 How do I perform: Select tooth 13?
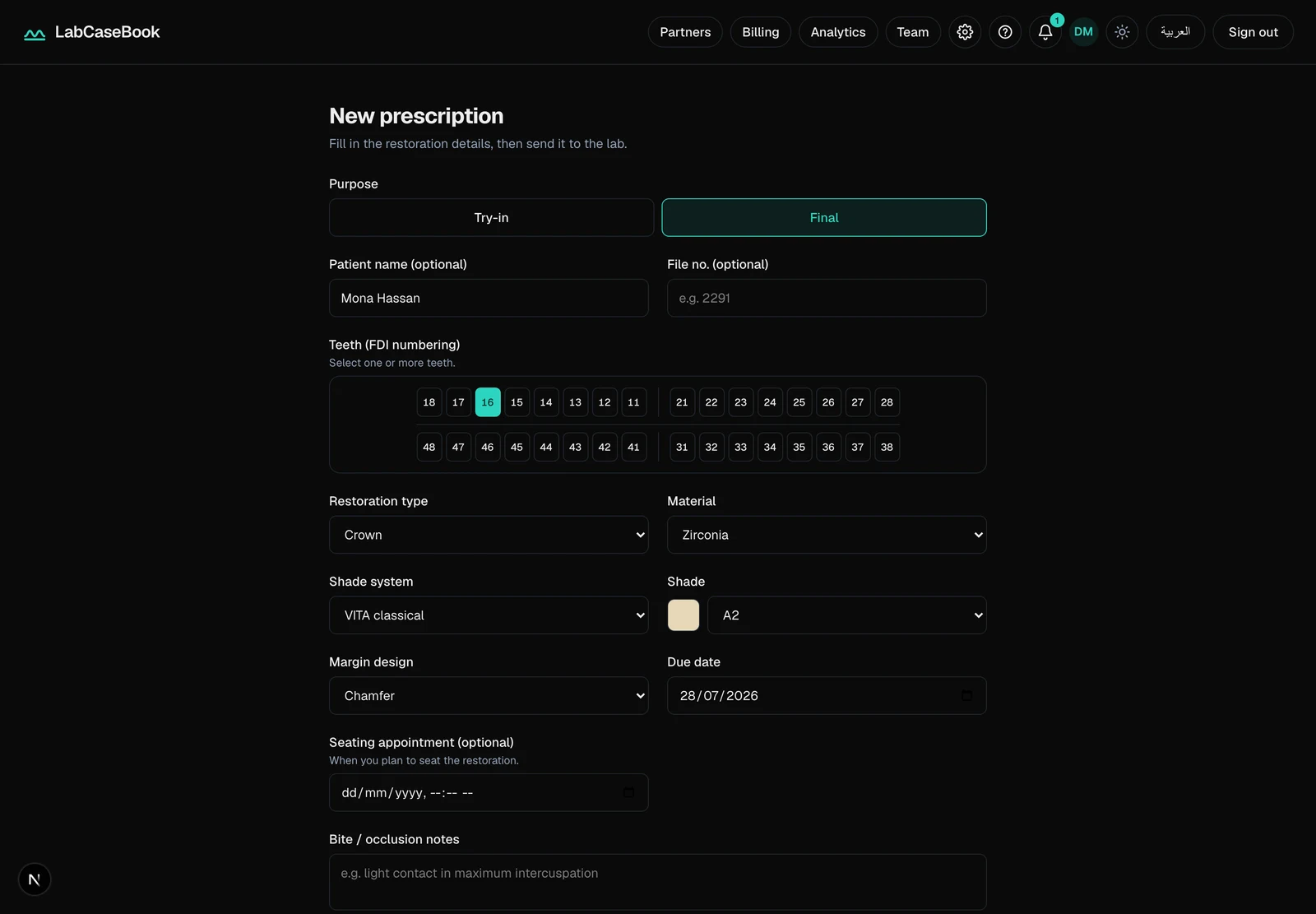575,402
